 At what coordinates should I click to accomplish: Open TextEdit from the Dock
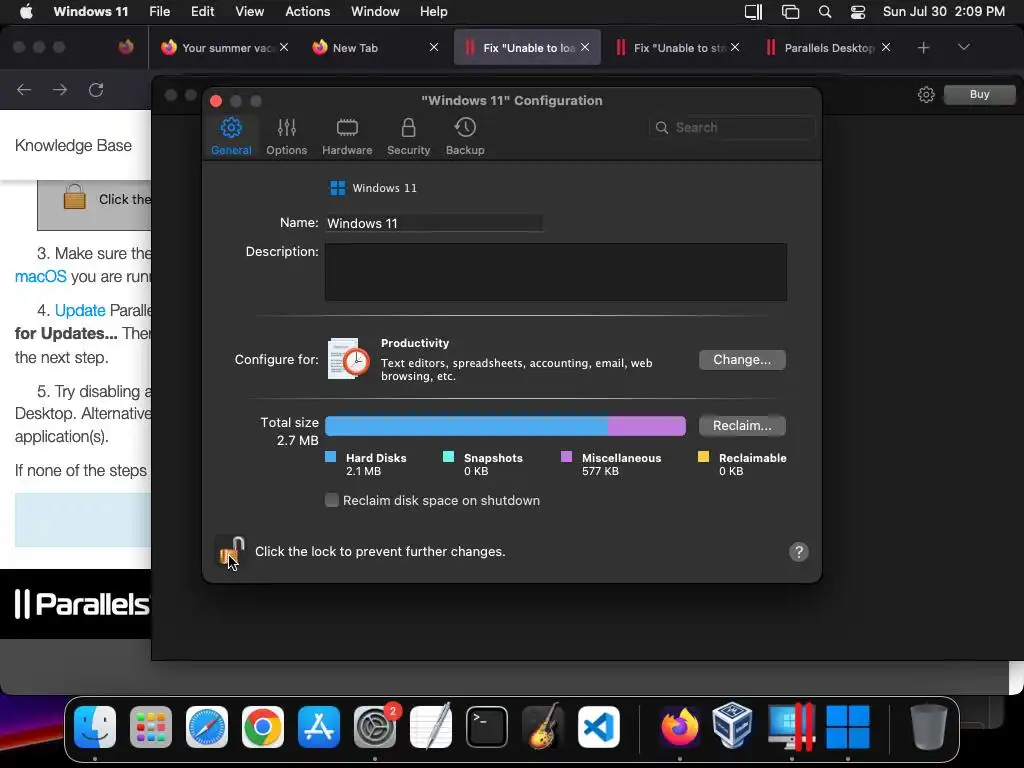point(431,727)
